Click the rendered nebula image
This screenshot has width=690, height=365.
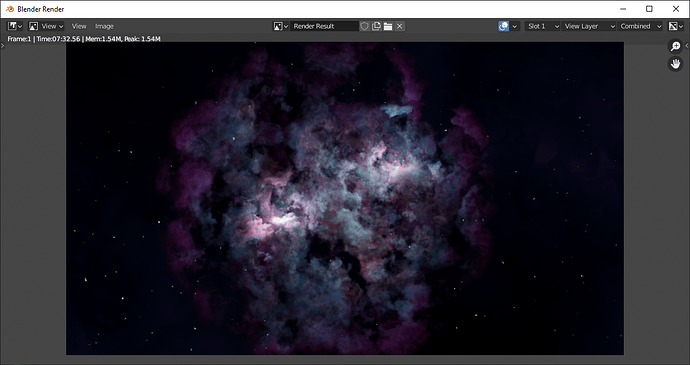tap(345, 198)
